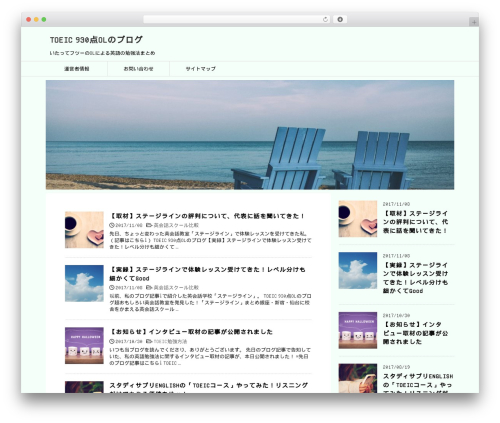Open the サイトマップ menu item
Screen dimensions: 500x423
click(201, 69)
